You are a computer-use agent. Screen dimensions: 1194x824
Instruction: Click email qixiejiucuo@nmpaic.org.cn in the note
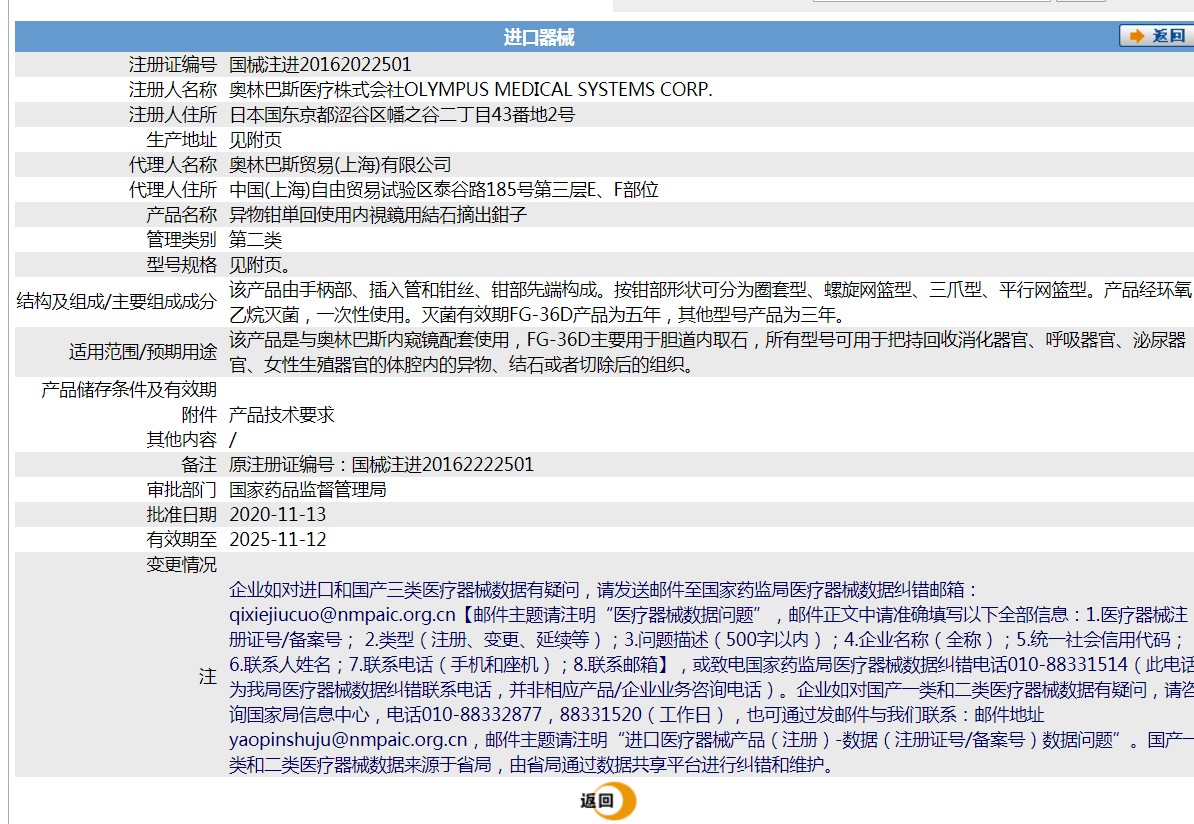pos(342,615)
